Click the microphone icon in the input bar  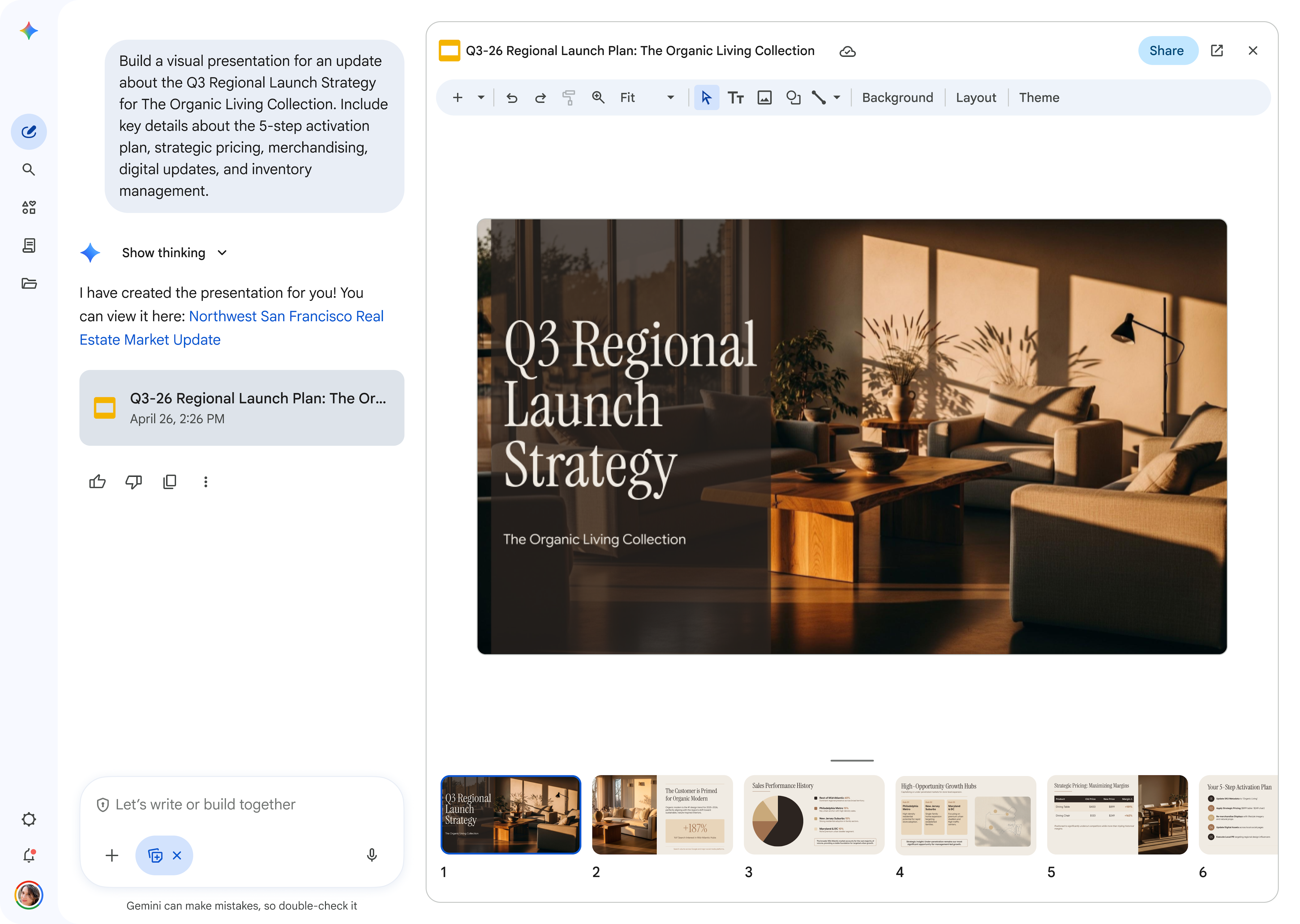coord(371,855)
